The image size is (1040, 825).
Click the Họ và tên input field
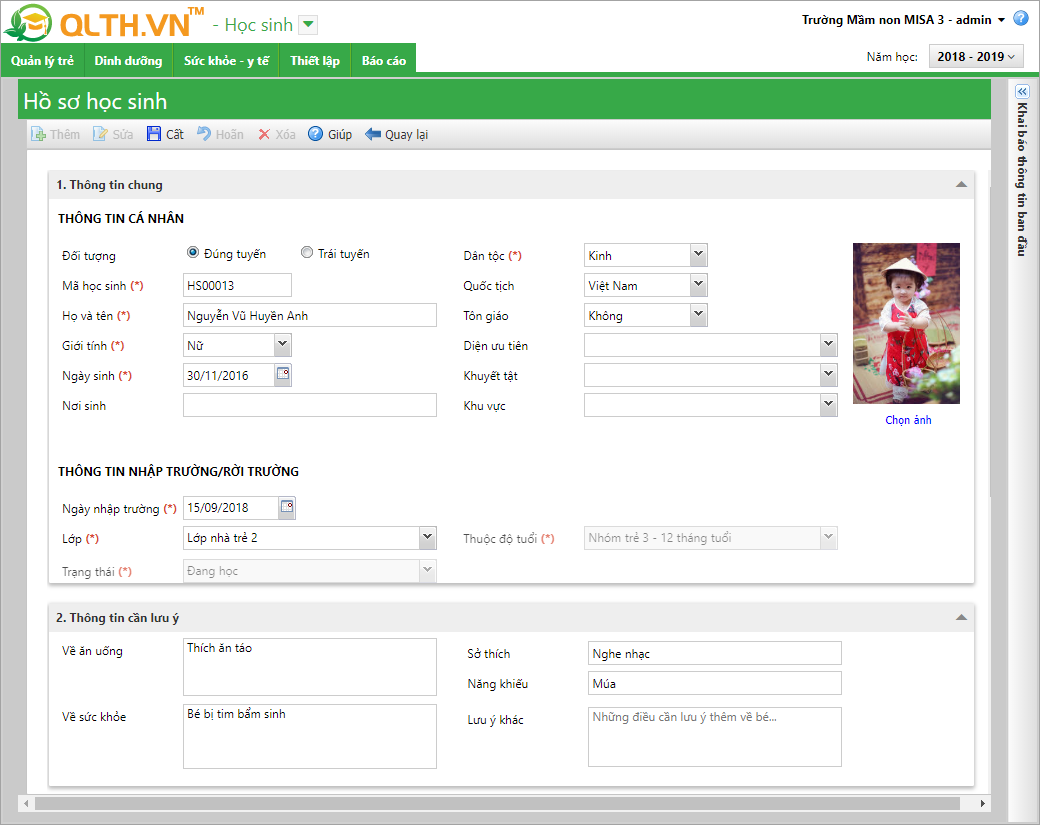click(310, 315)
